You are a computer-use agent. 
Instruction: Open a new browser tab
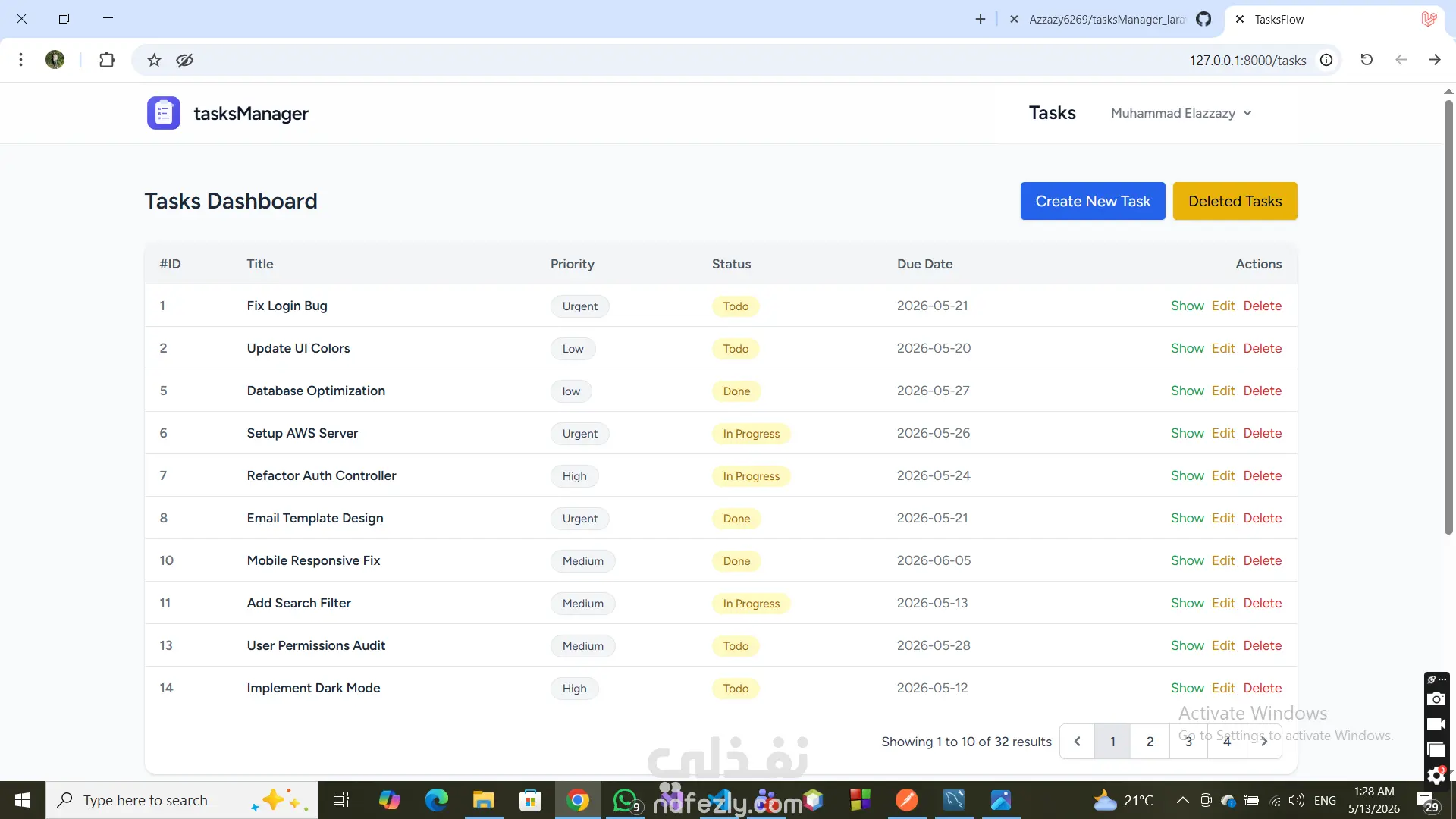pyautogui.click(x=981, y=19)
